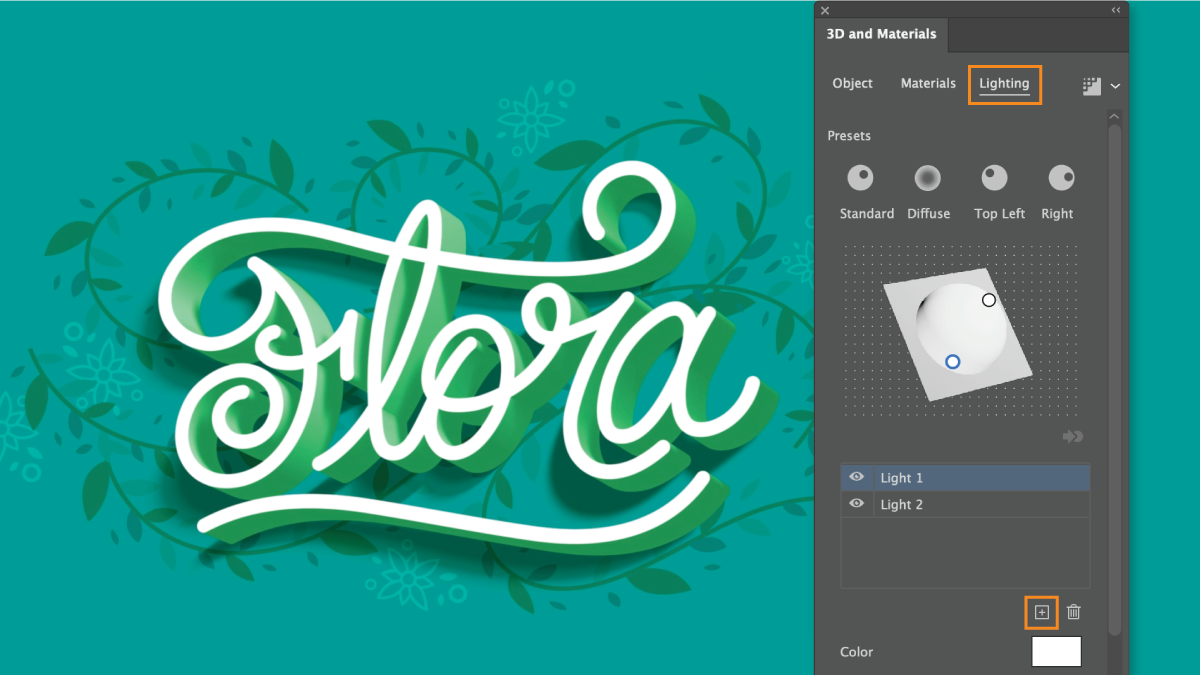Select the Light 1 row

[x=965, y=478]
